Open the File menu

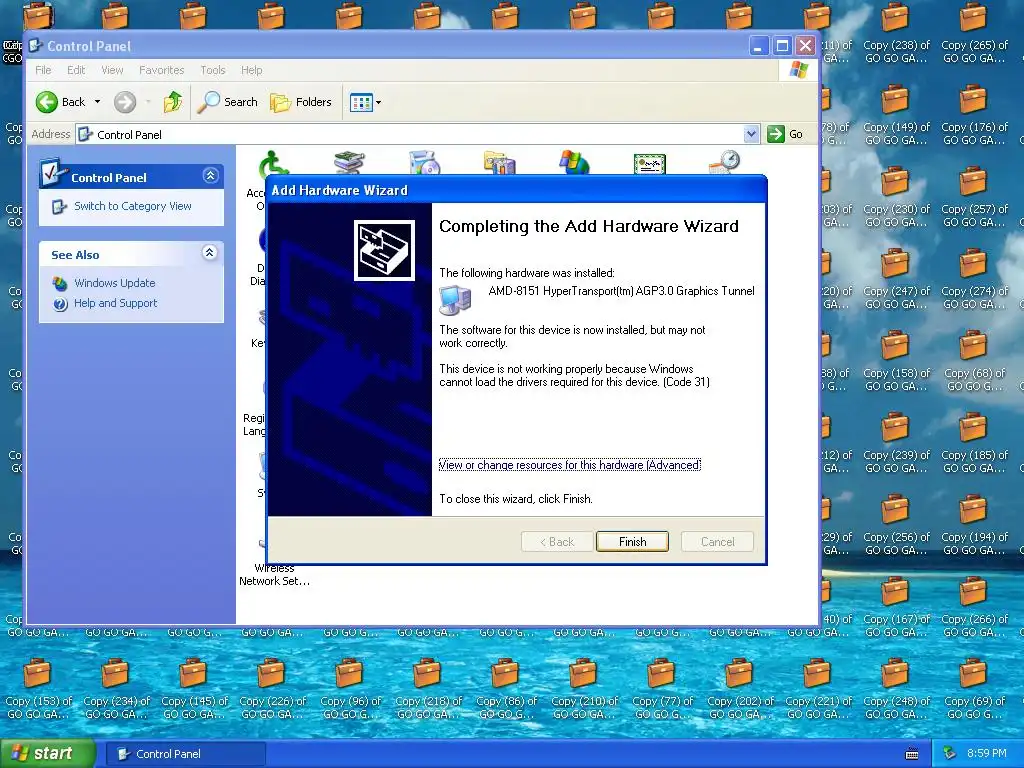(x=43, y=70)
